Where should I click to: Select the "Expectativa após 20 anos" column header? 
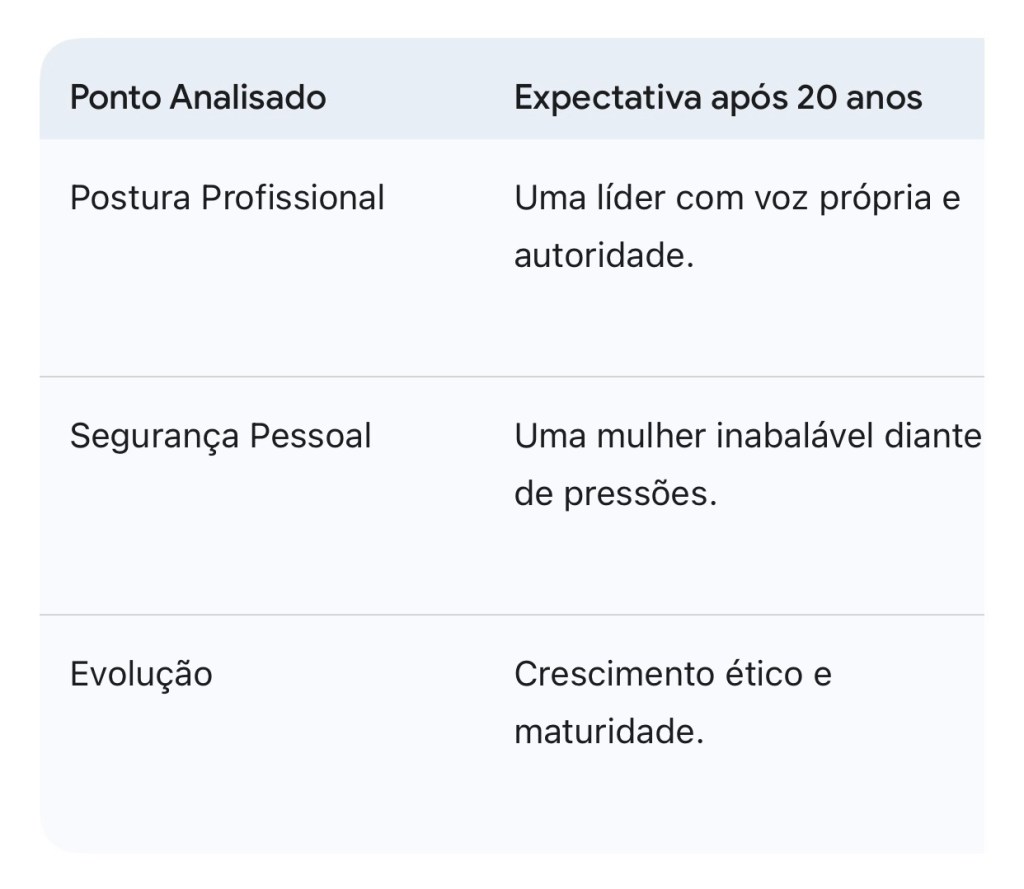(x=717, y=98)
